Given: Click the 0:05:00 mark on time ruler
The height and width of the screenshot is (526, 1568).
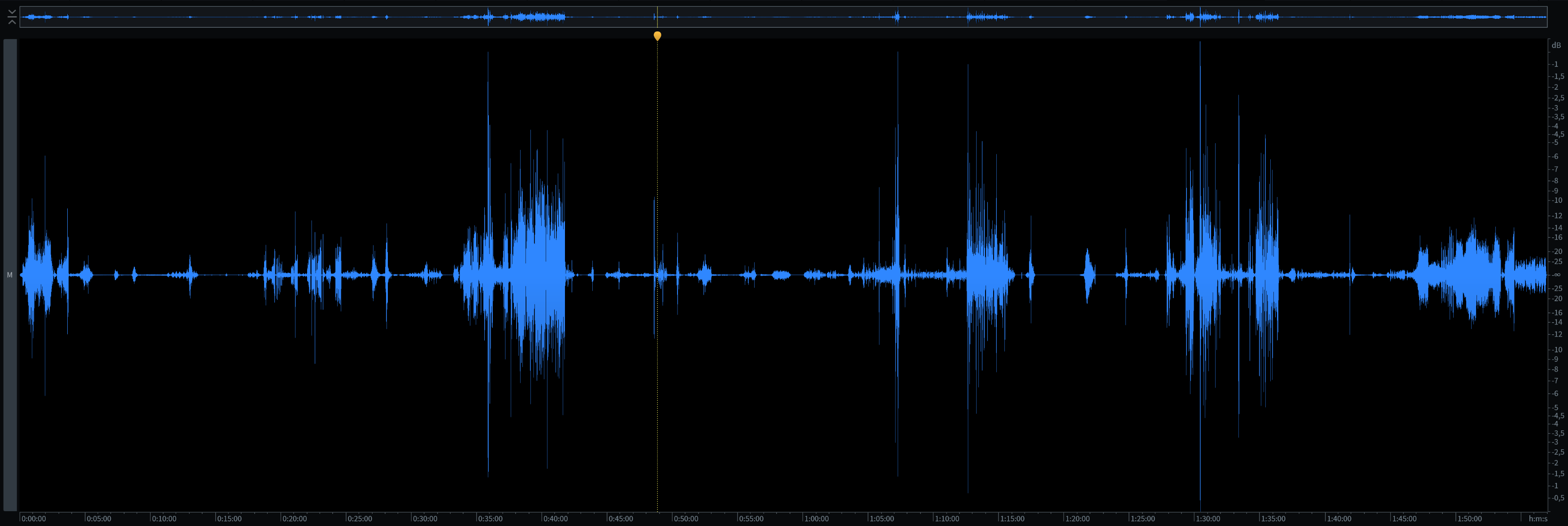Looking at the screenshot, I should [x=99, y=519].
